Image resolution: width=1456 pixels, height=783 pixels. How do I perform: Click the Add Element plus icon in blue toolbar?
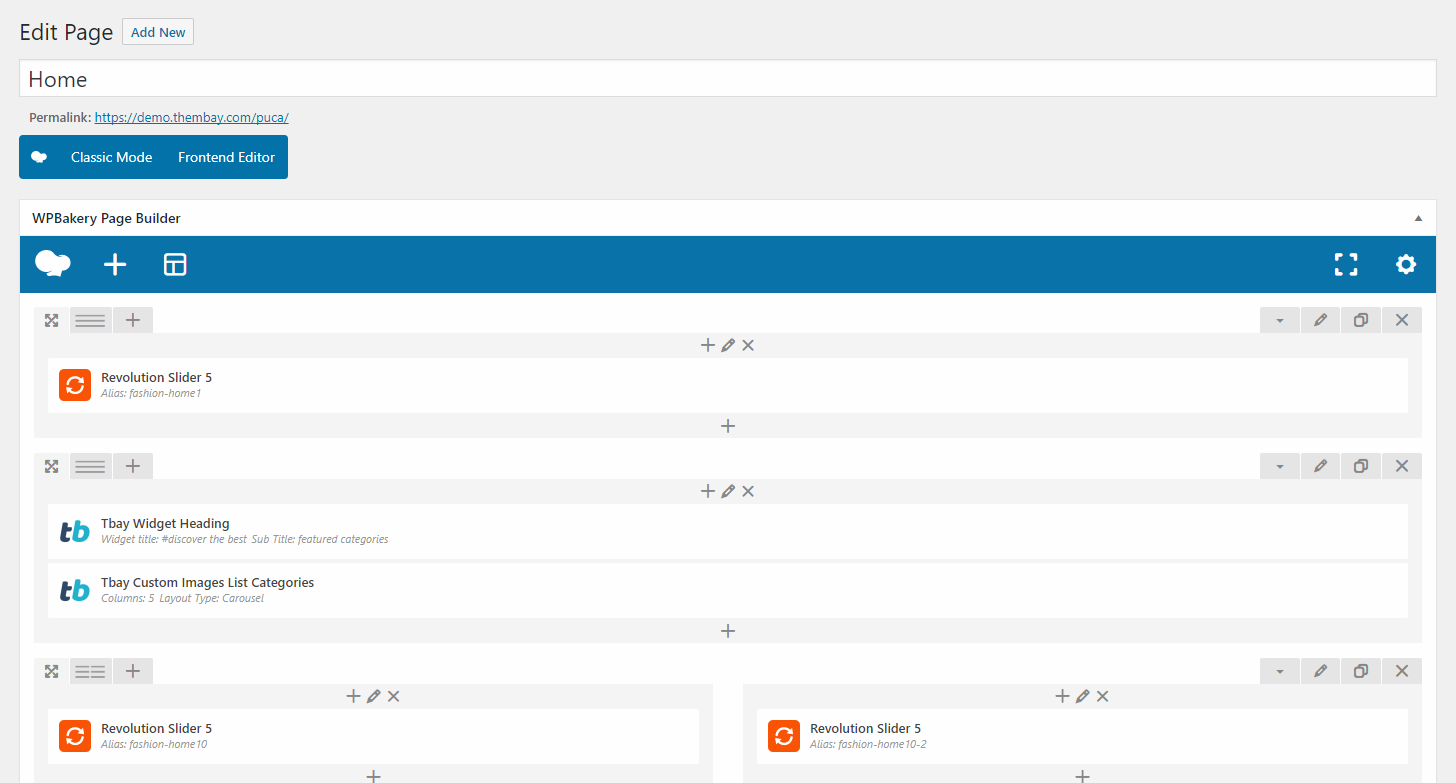[115, 264]
